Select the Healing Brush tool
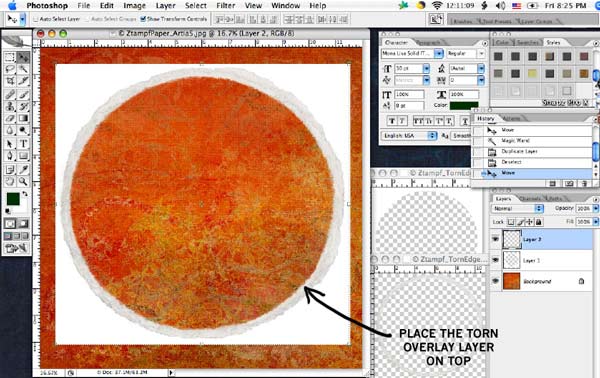This screenshot has width=600, height=378. [10, 94]
